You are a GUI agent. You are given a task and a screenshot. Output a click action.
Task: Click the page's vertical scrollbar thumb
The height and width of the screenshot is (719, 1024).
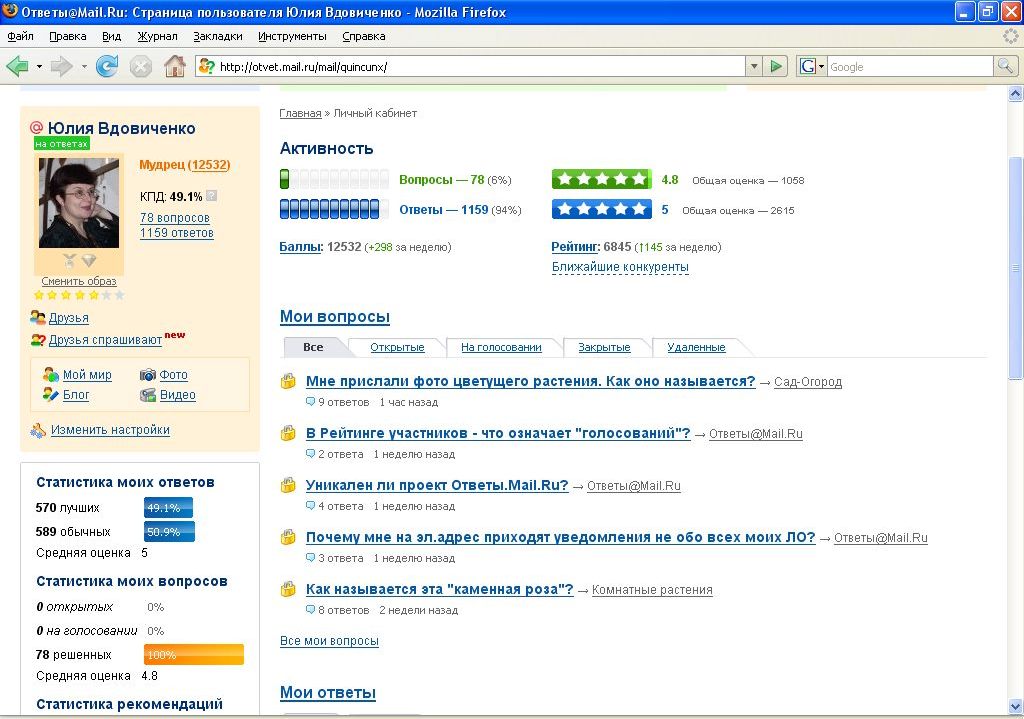tap(1015, 268)
